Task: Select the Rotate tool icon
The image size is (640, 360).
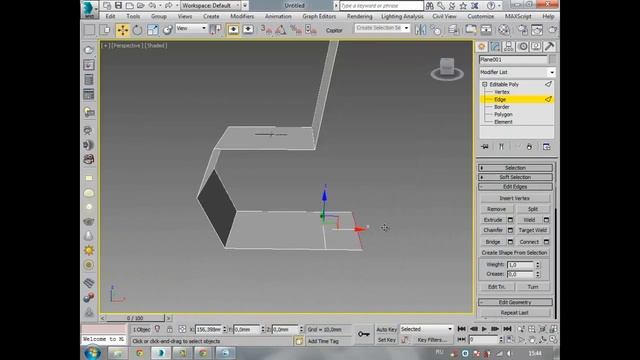Action: click(138, 30)
